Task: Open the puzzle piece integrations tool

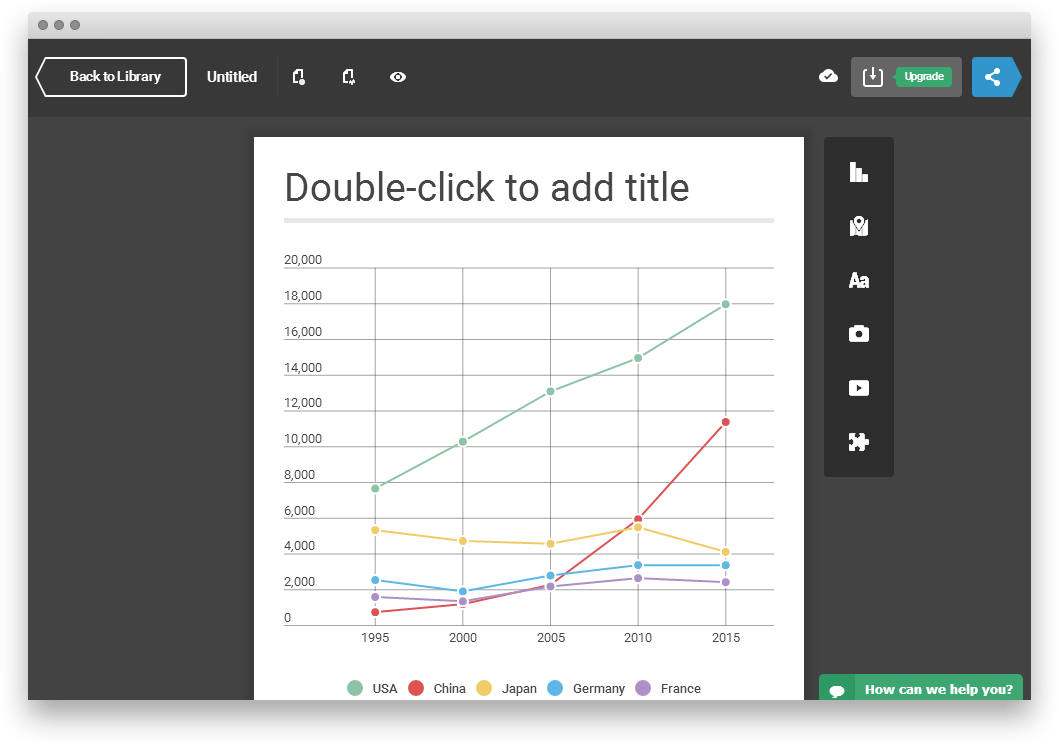Action: pyautogui.click(x=858, y=442)
